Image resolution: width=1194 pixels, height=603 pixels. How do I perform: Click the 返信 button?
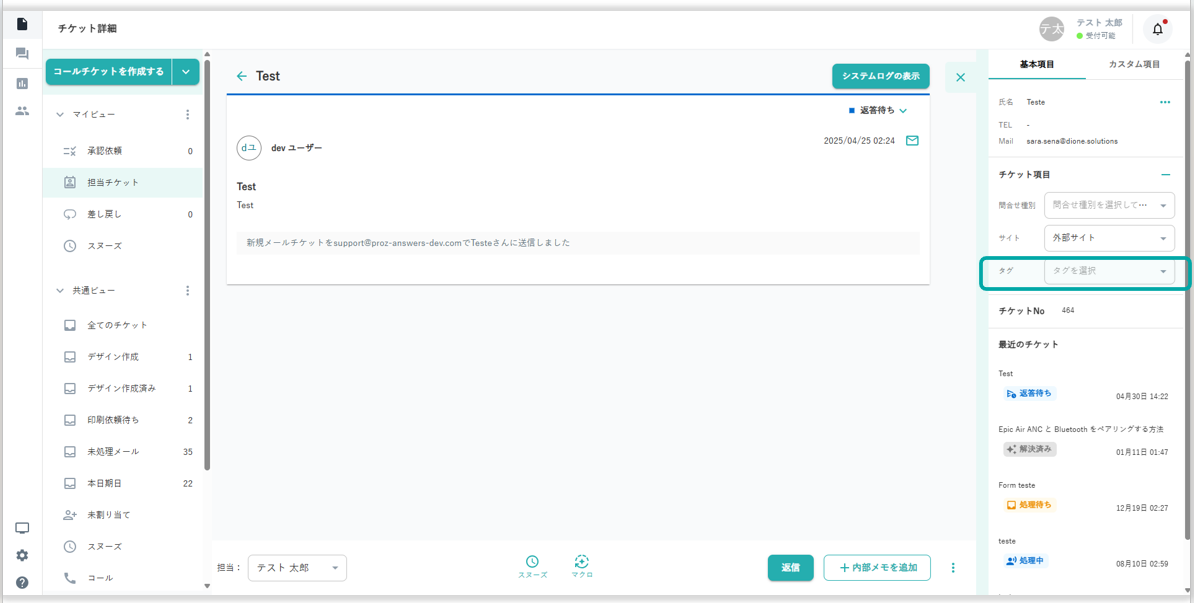[790, 568]
